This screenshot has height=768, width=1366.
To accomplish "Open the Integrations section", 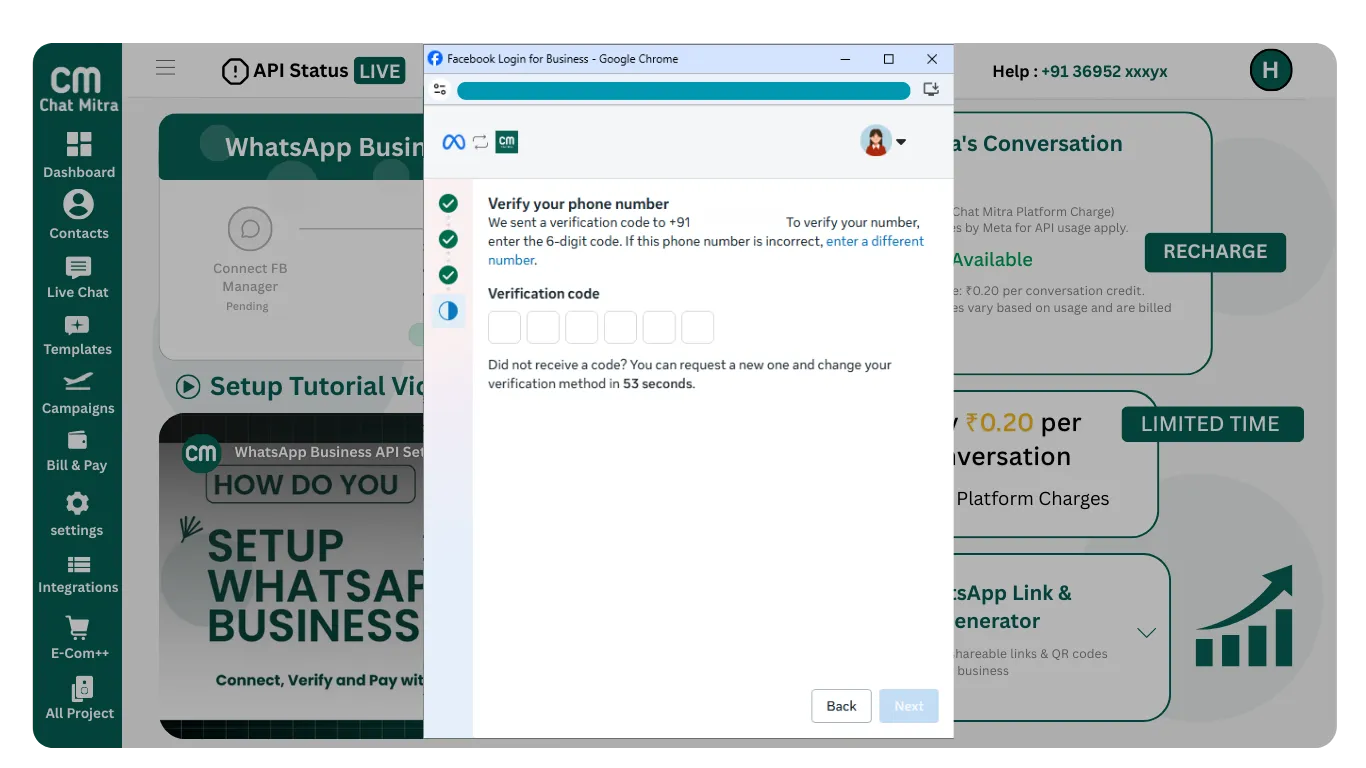I will pyautogui.click(x=78, y=565).
